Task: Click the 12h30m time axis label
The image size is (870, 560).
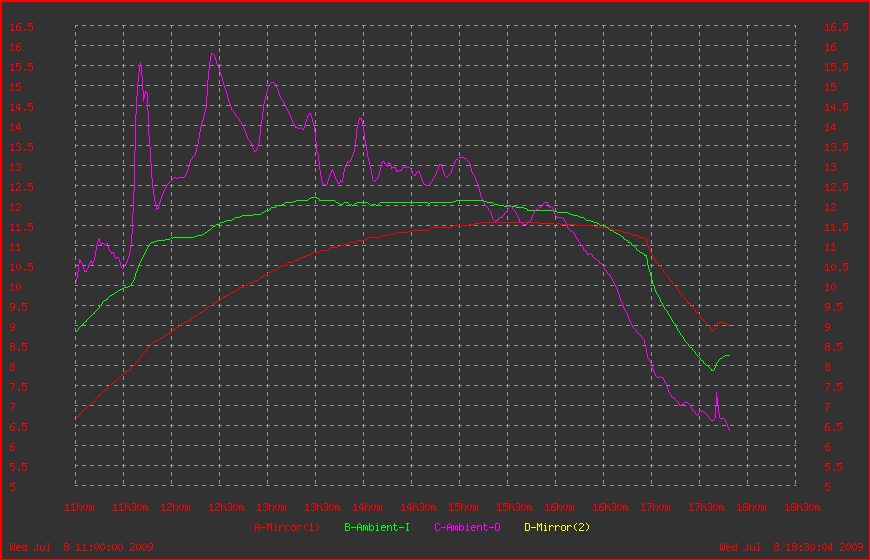Action: tap(226, 507)
